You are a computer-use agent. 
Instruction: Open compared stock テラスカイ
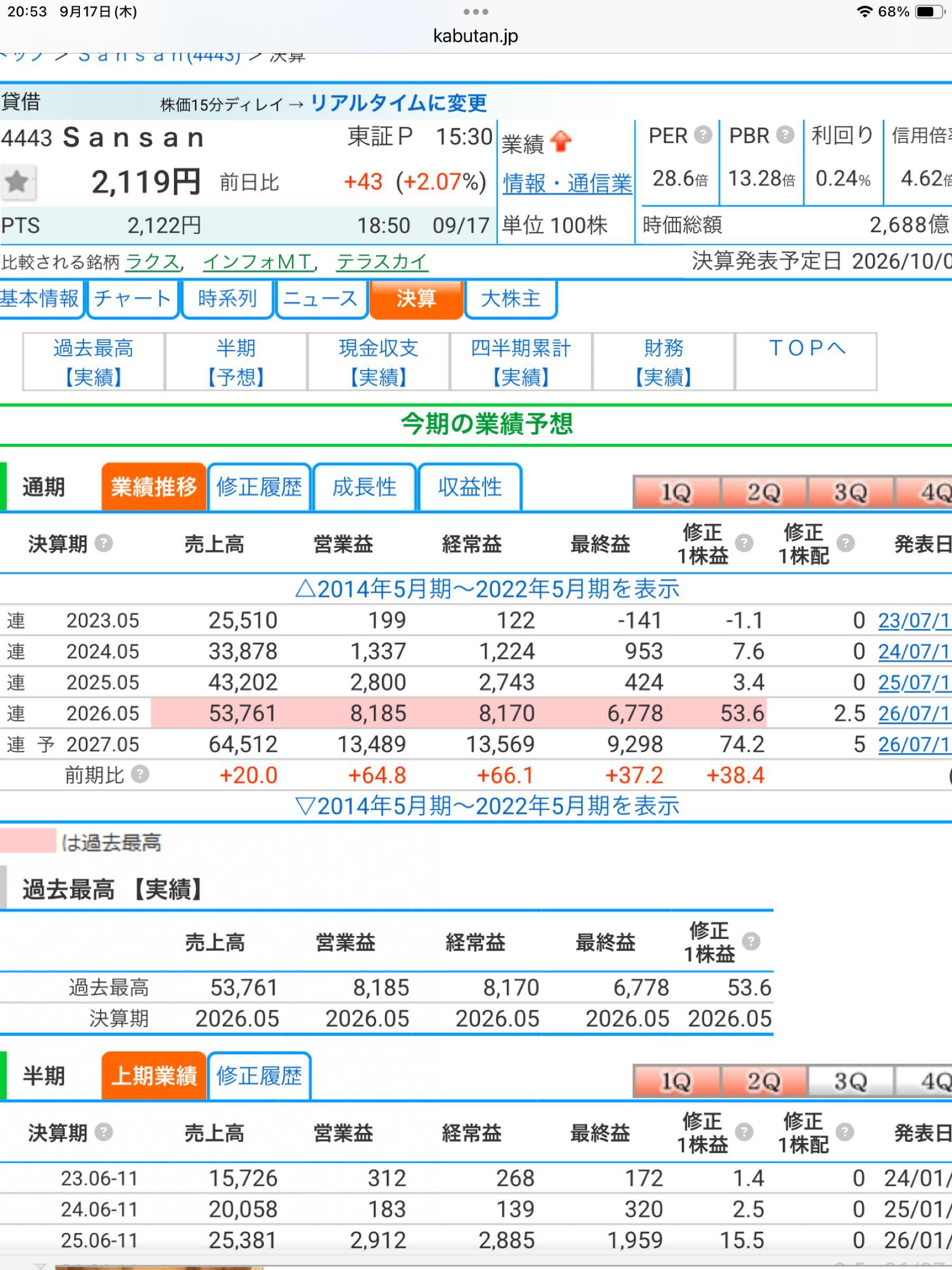[x=382, y=262]
